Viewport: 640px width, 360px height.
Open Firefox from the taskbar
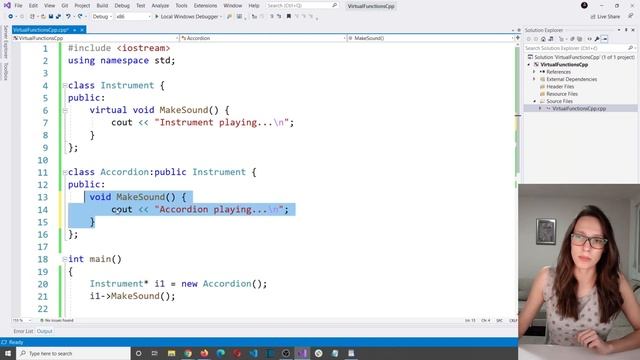204,353
